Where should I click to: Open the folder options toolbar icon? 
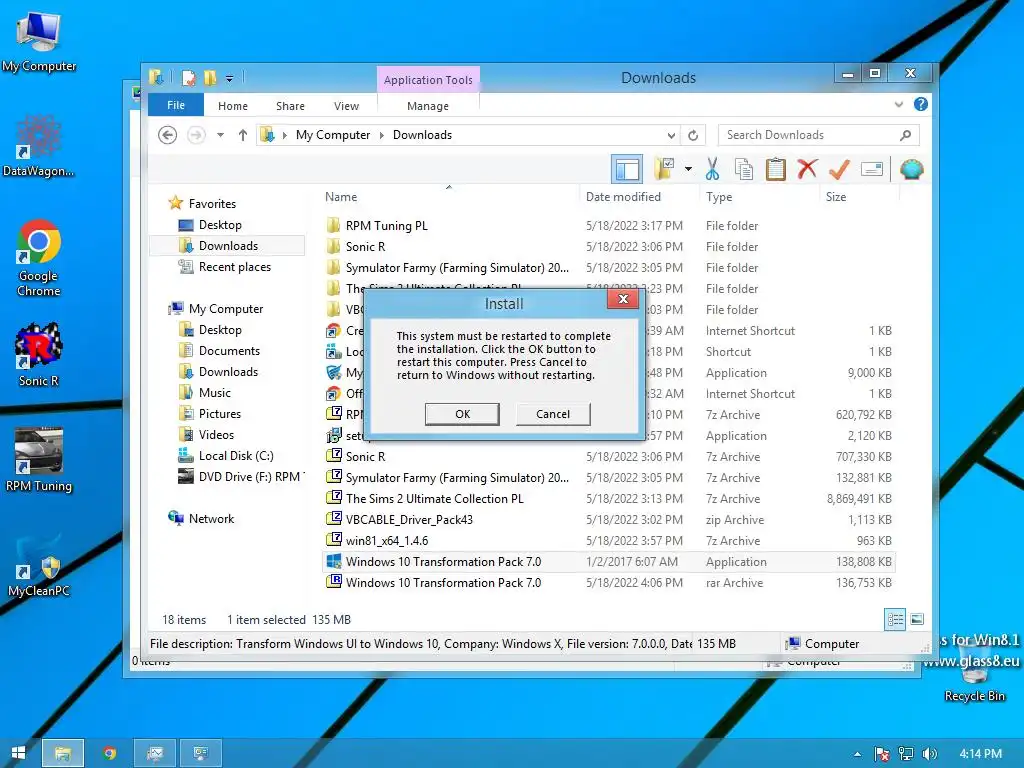(x=665, y=169)
